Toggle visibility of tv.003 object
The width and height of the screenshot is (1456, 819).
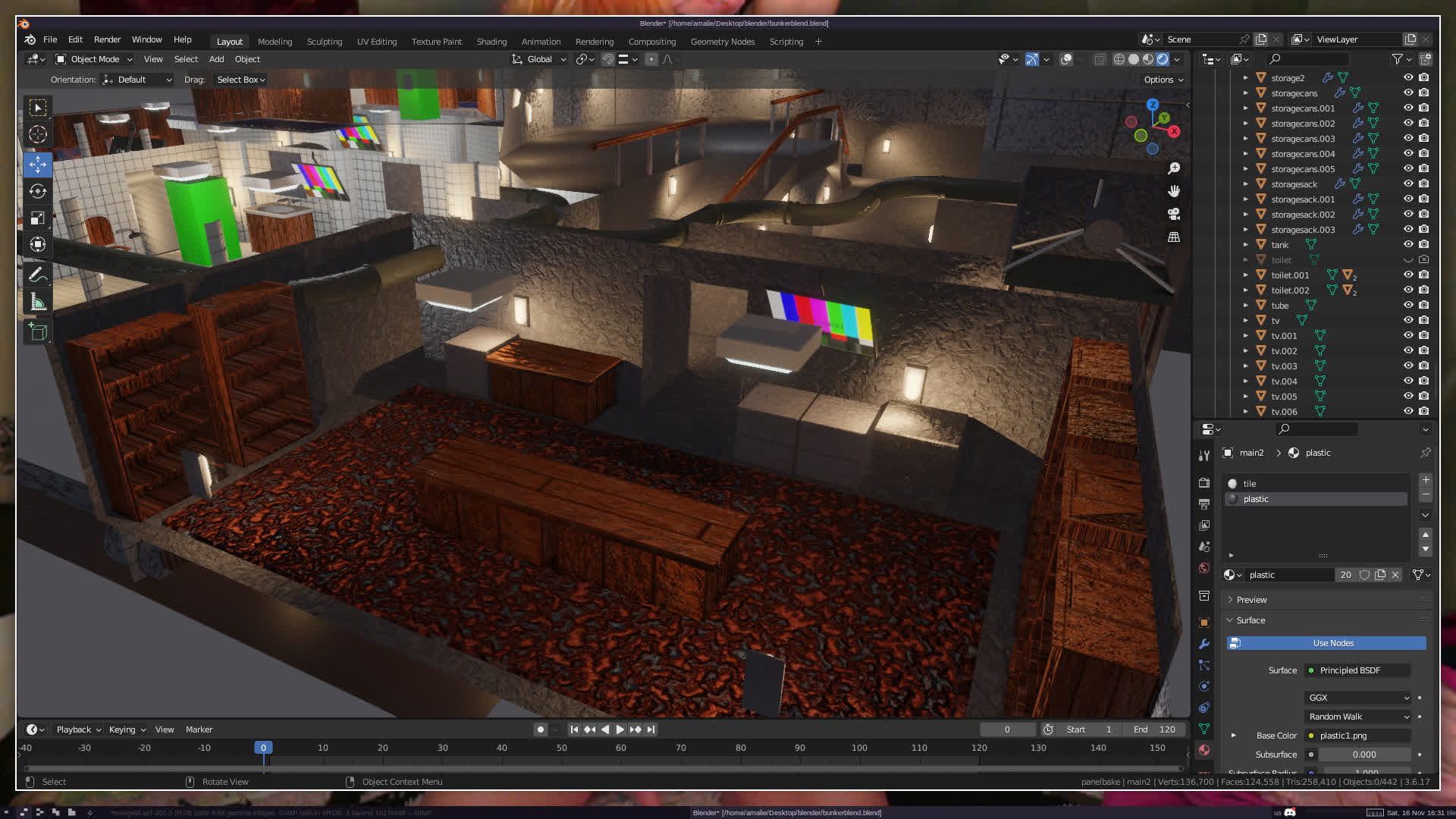point(1408,366)
